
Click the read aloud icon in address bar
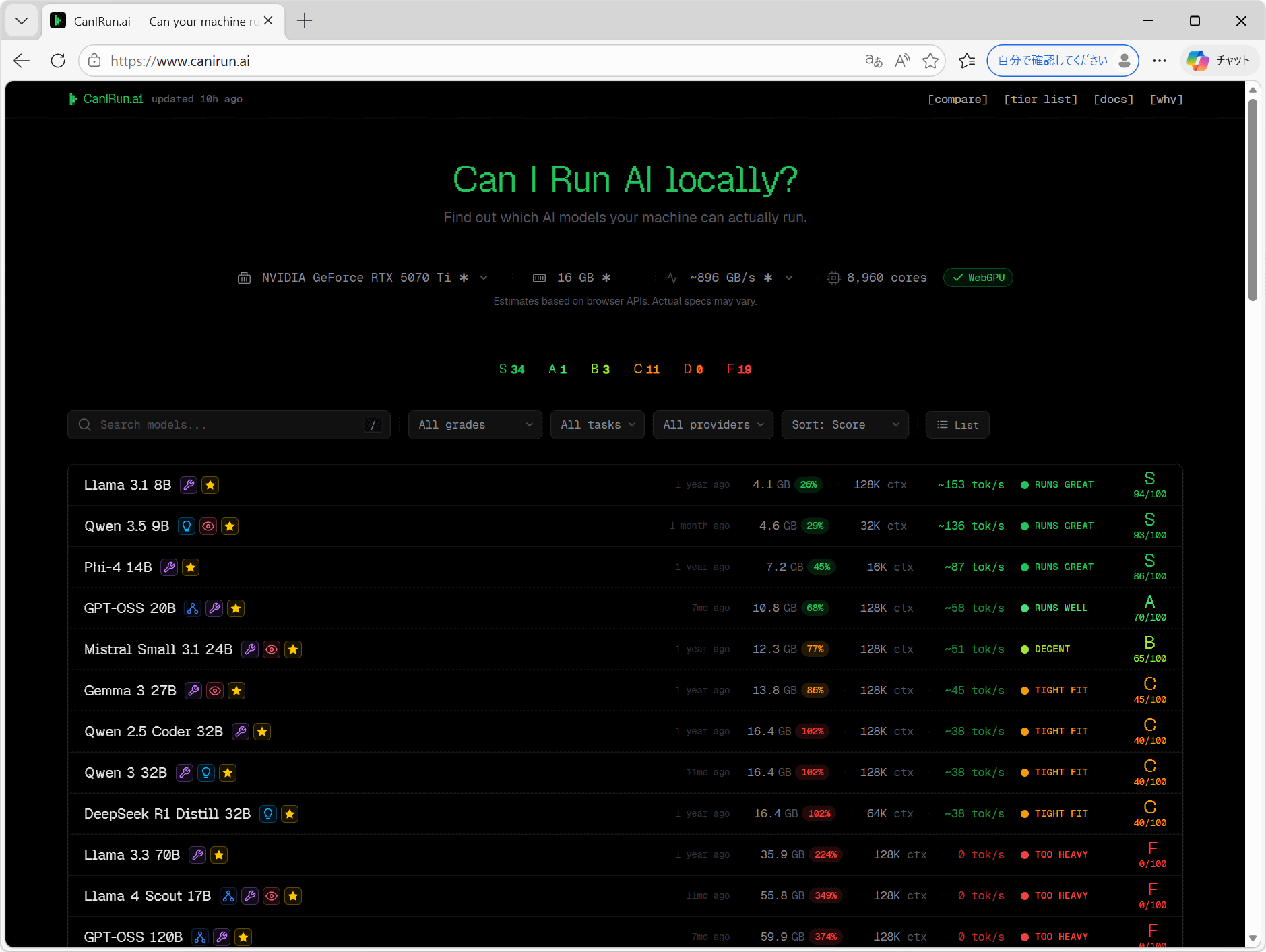(902, 61)
